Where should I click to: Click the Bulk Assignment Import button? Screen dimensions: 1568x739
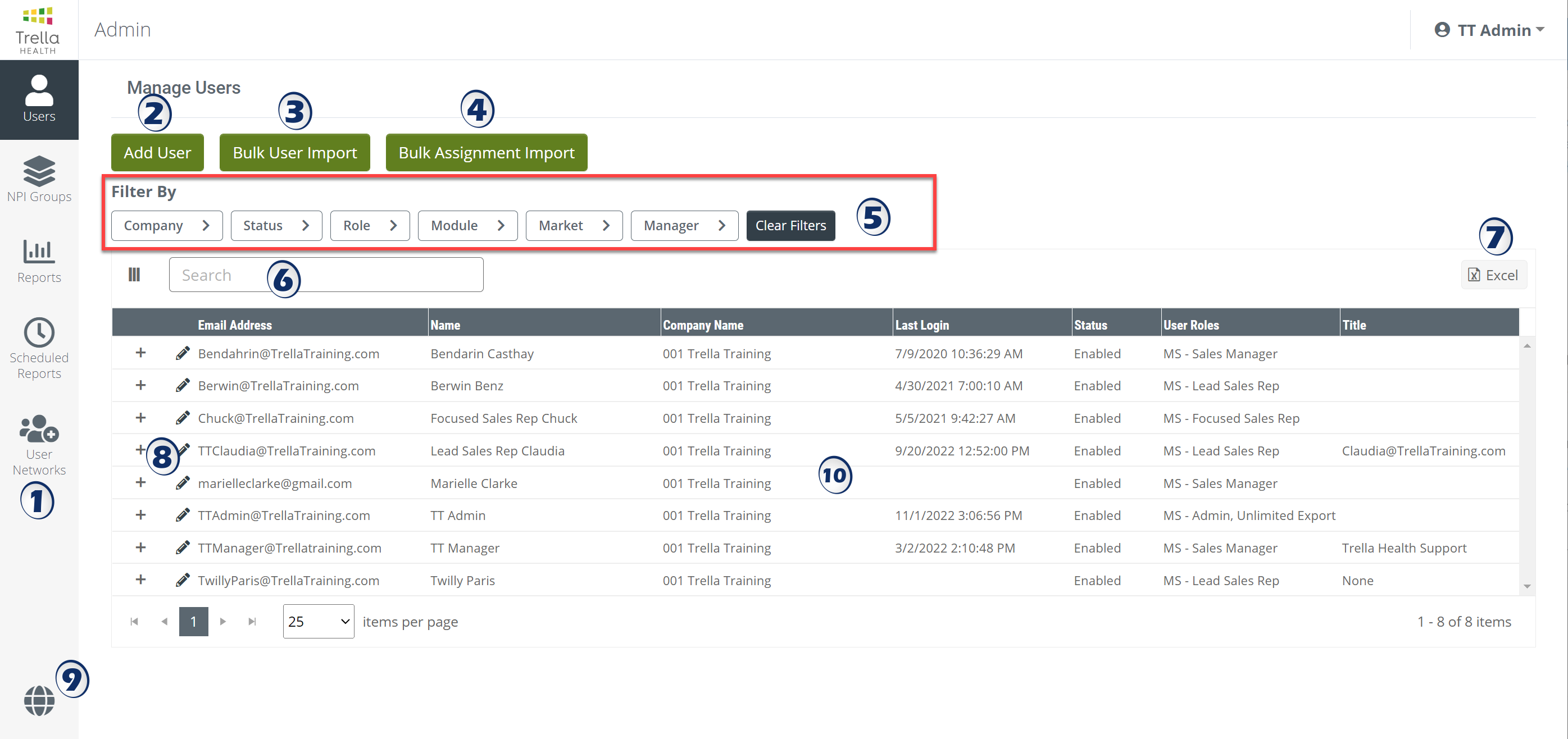[x=486, y=152]
